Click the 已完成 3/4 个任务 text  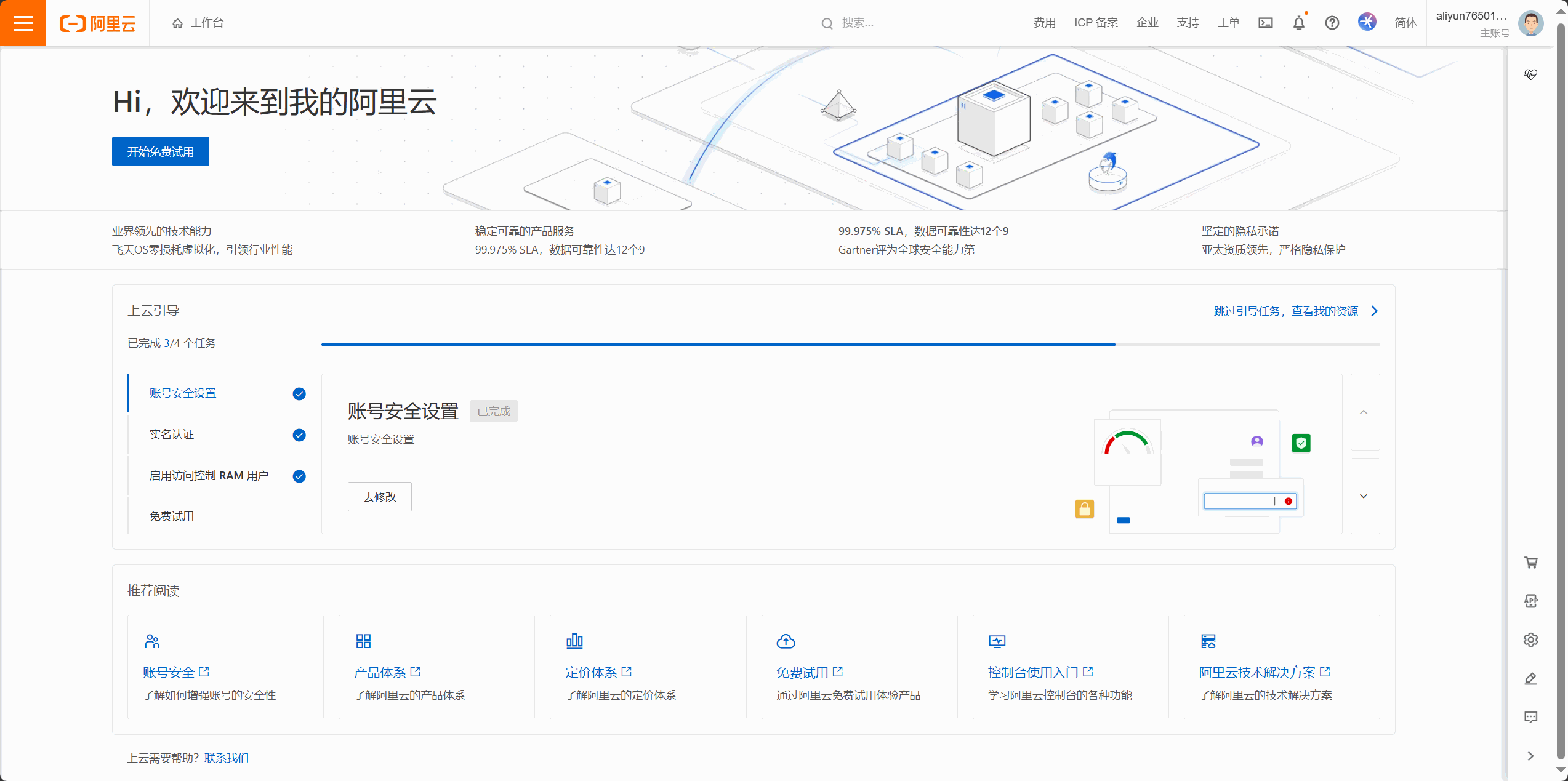pyautogui.click(x=172, y=343)
